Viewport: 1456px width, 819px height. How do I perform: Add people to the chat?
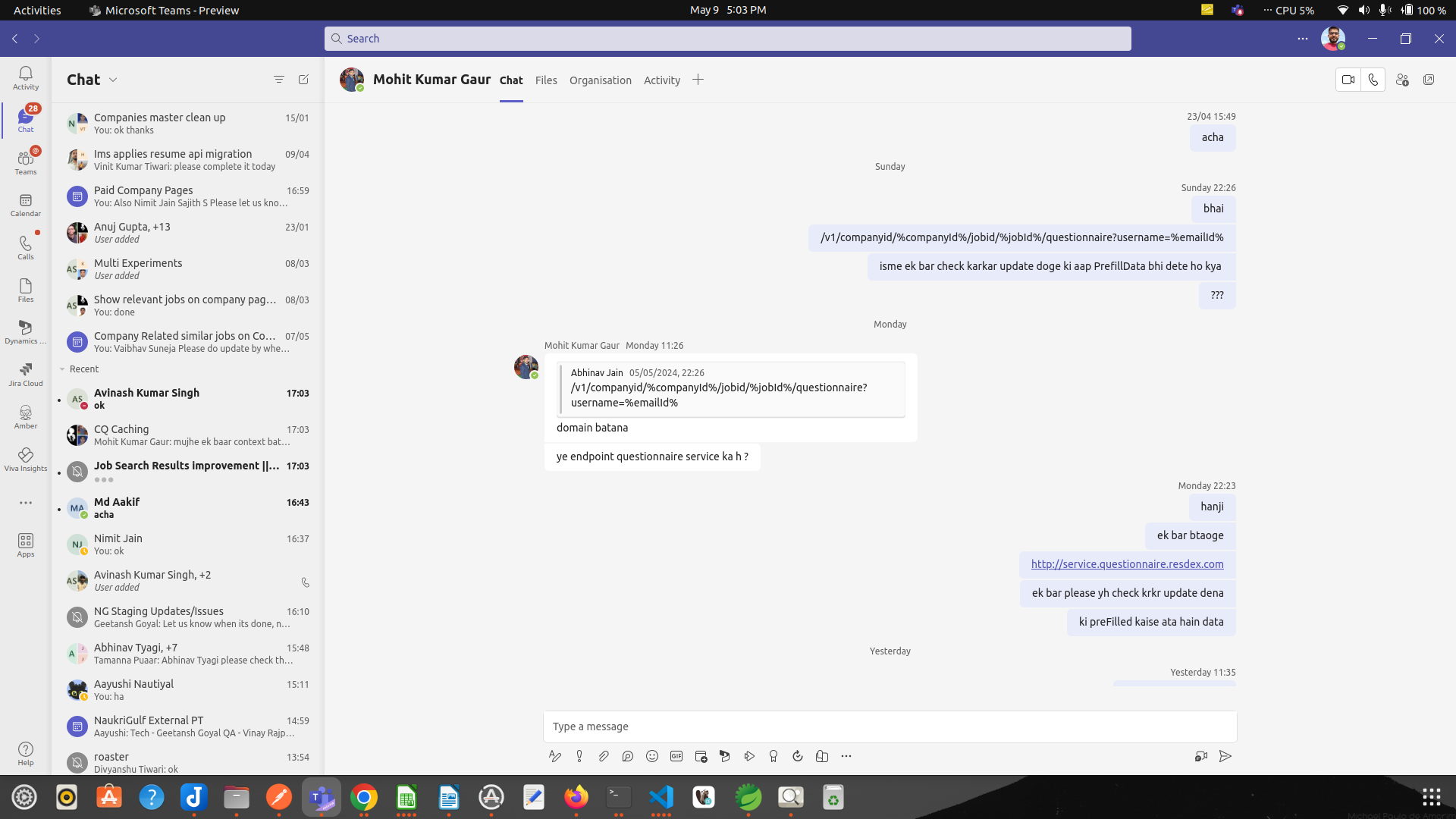[1402, 80]
